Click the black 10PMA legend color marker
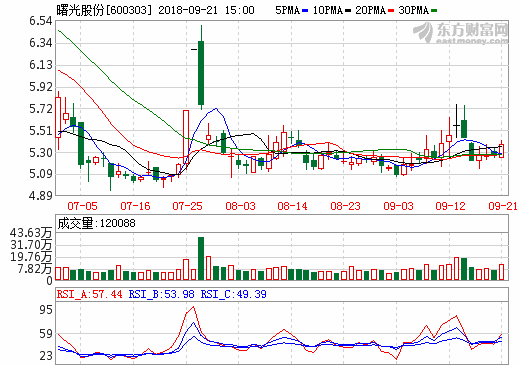 pyautogui.click(x=348, y=11)
